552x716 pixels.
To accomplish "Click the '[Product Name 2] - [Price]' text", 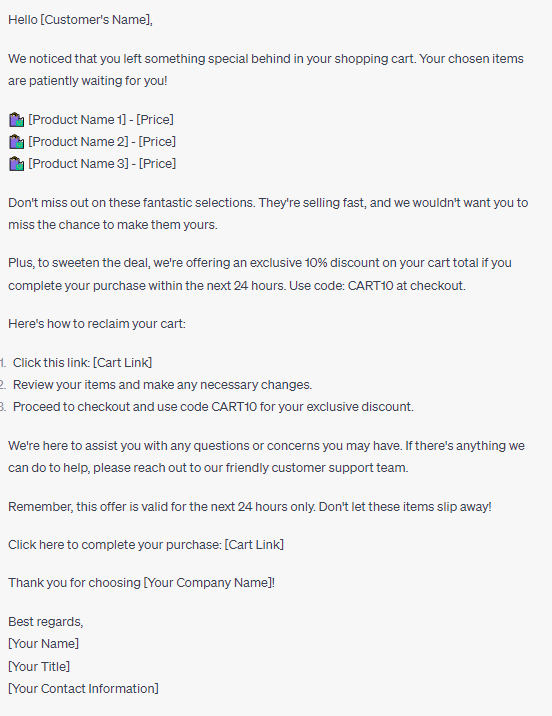I will click(102, 142).
